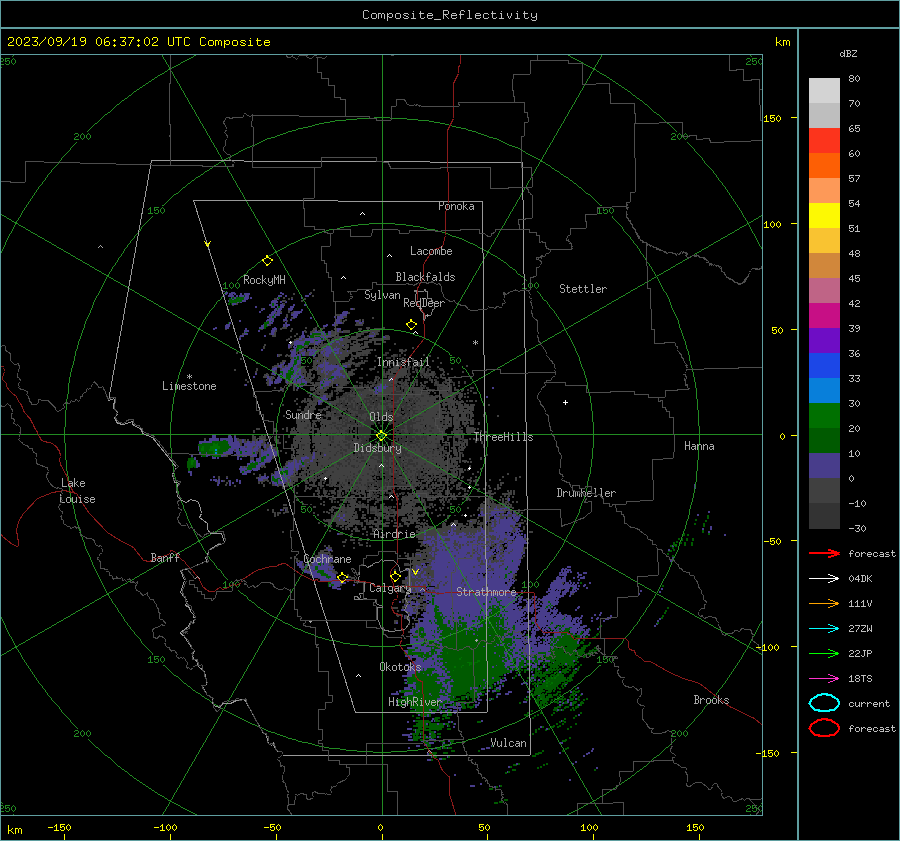Select the light gray 70–80 dBZ swatch
Screen dimensions: 900x841
click(824, 91)
